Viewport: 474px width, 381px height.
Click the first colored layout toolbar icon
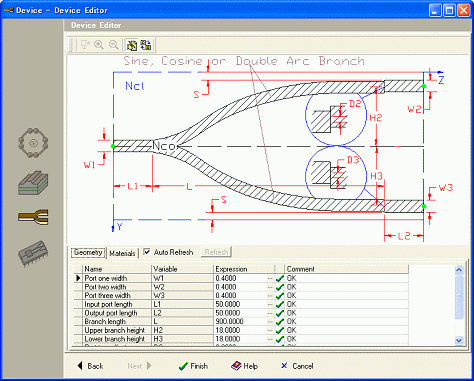pos(132,45)
